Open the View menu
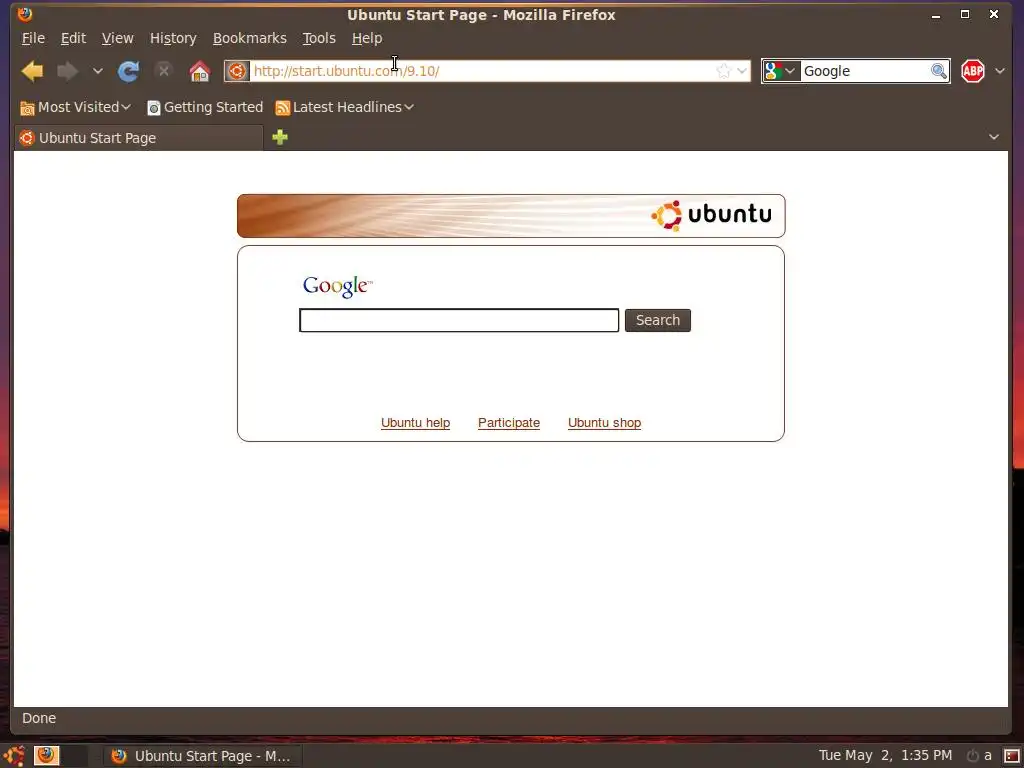The image size is (1024, 768). tap(118, 39)
